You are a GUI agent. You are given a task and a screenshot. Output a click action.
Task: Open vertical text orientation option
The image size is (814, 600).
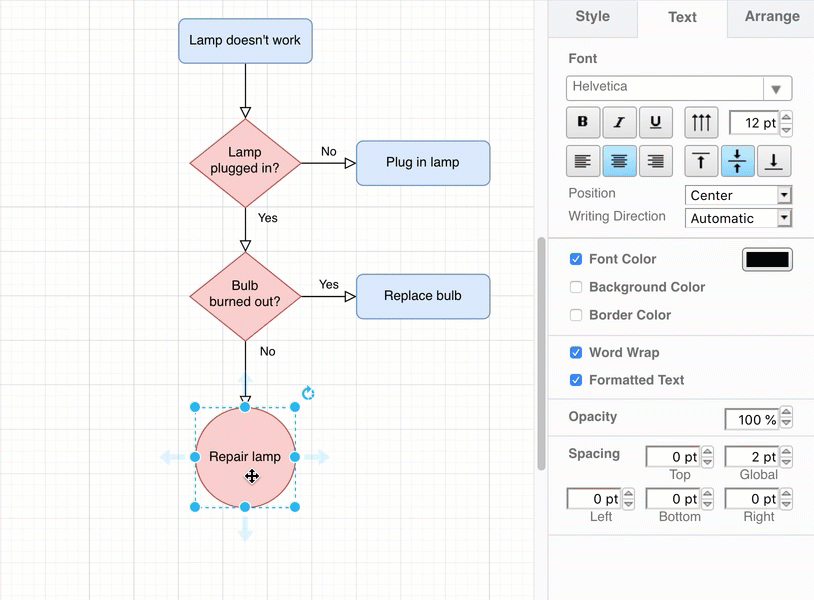(x=700, y=122)
